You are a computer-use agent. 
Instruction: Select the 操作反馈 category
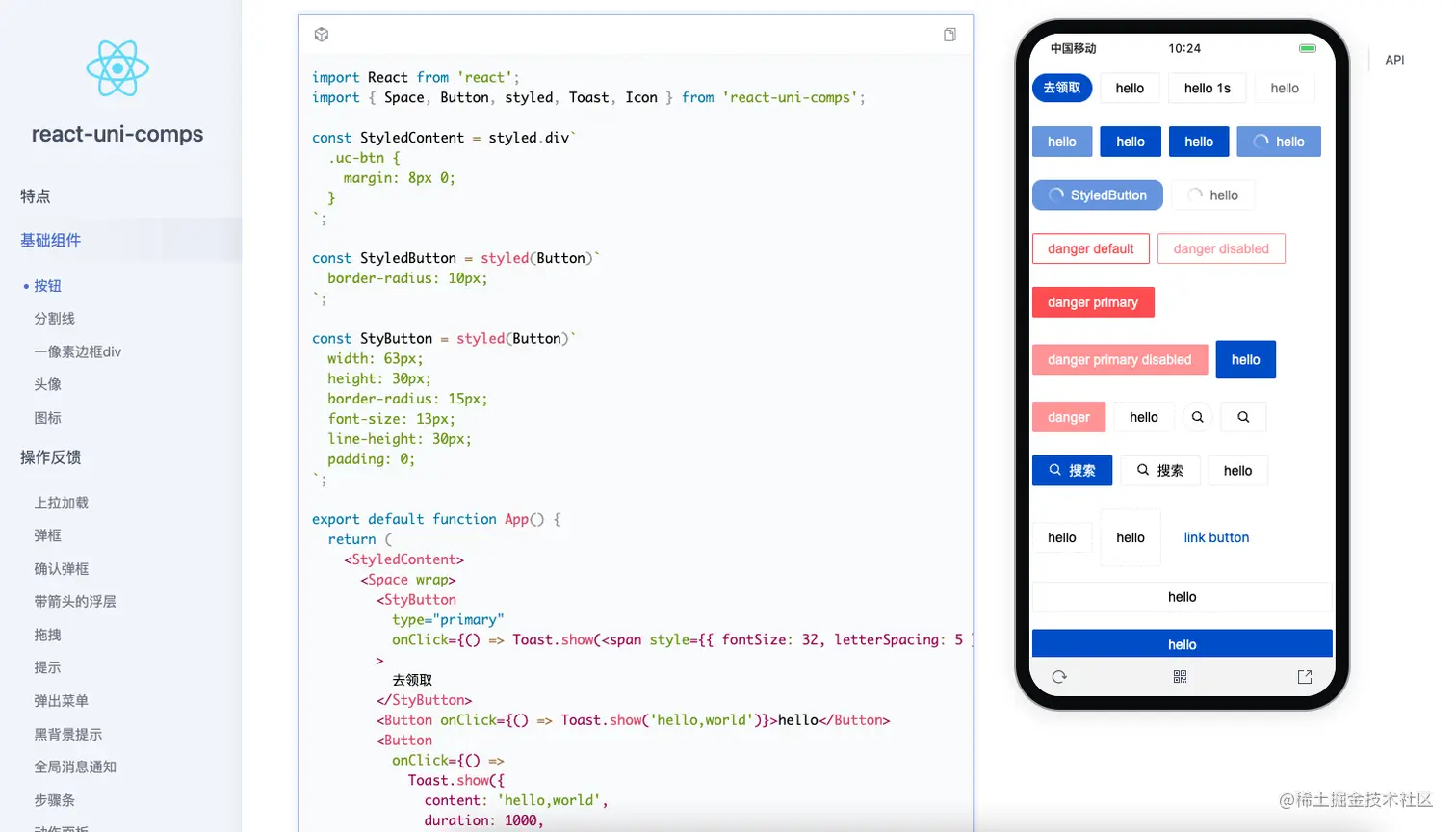(x=51, y=457)
